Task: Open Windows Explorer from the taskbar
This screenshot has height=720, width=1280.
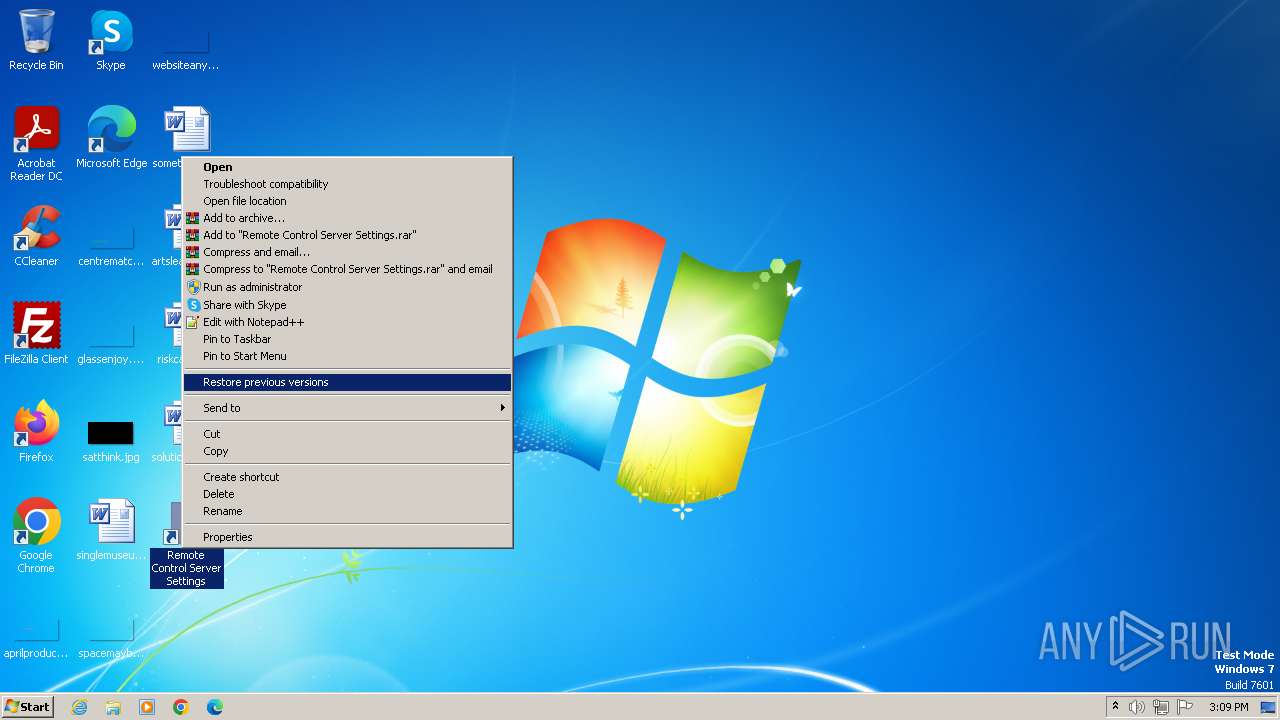Action: 113,707
